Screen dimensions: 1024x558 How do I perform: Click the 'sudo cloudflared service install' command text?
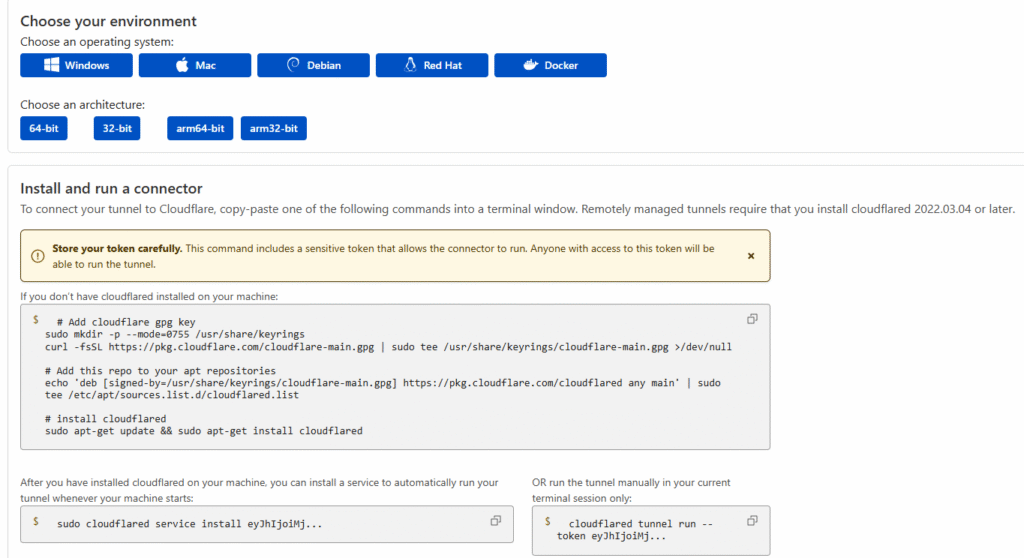coord(189,524)
